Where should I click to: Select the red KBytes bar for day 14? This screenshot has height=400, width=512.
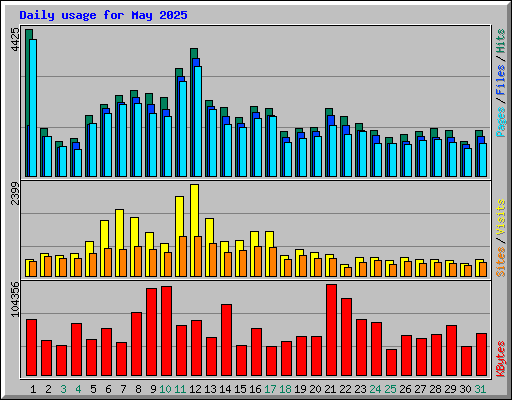pos(227,340)
